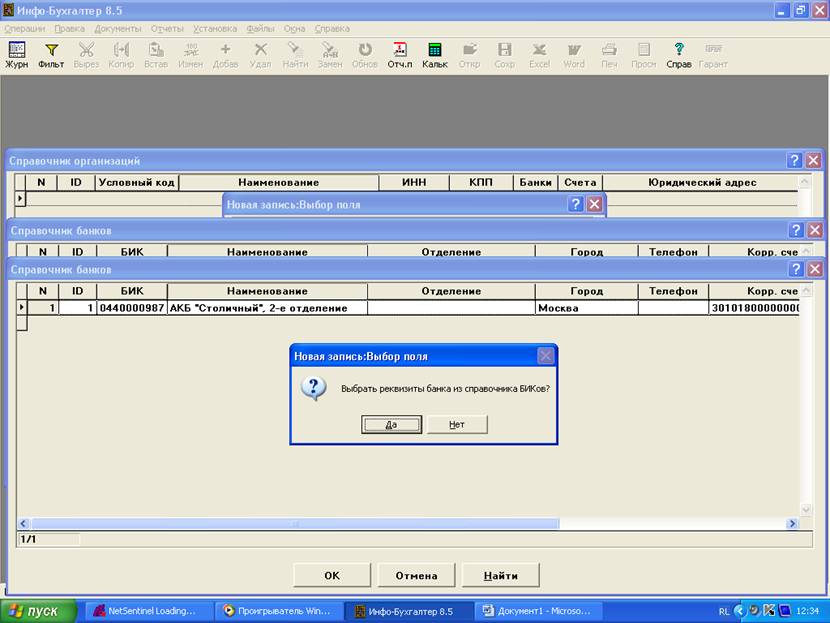The height and width of the screenshot is (623, 830).
Task: Confirm with Да in the dialog
Action: 391,425
